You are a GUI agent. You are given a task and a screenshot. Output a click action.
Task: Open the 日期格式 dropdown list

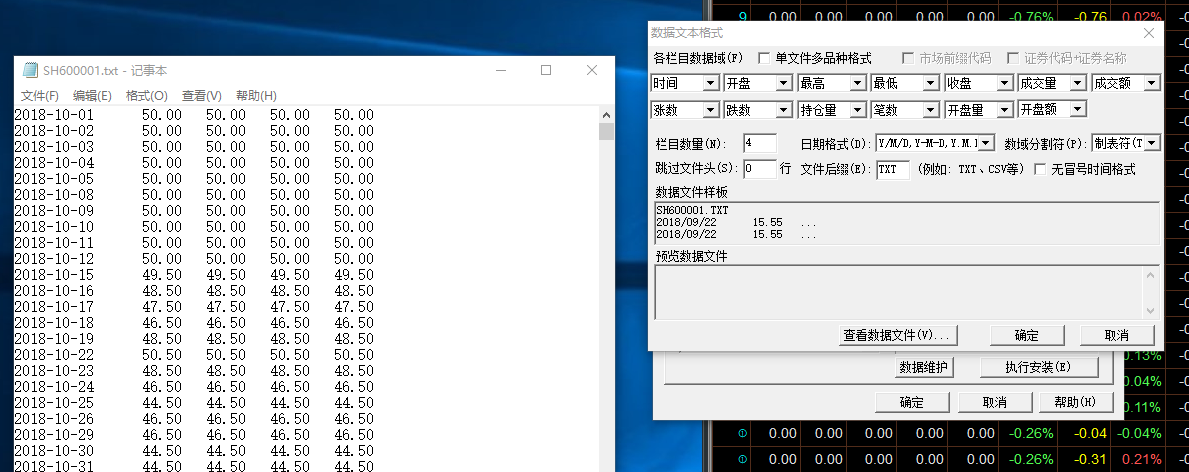986,143
